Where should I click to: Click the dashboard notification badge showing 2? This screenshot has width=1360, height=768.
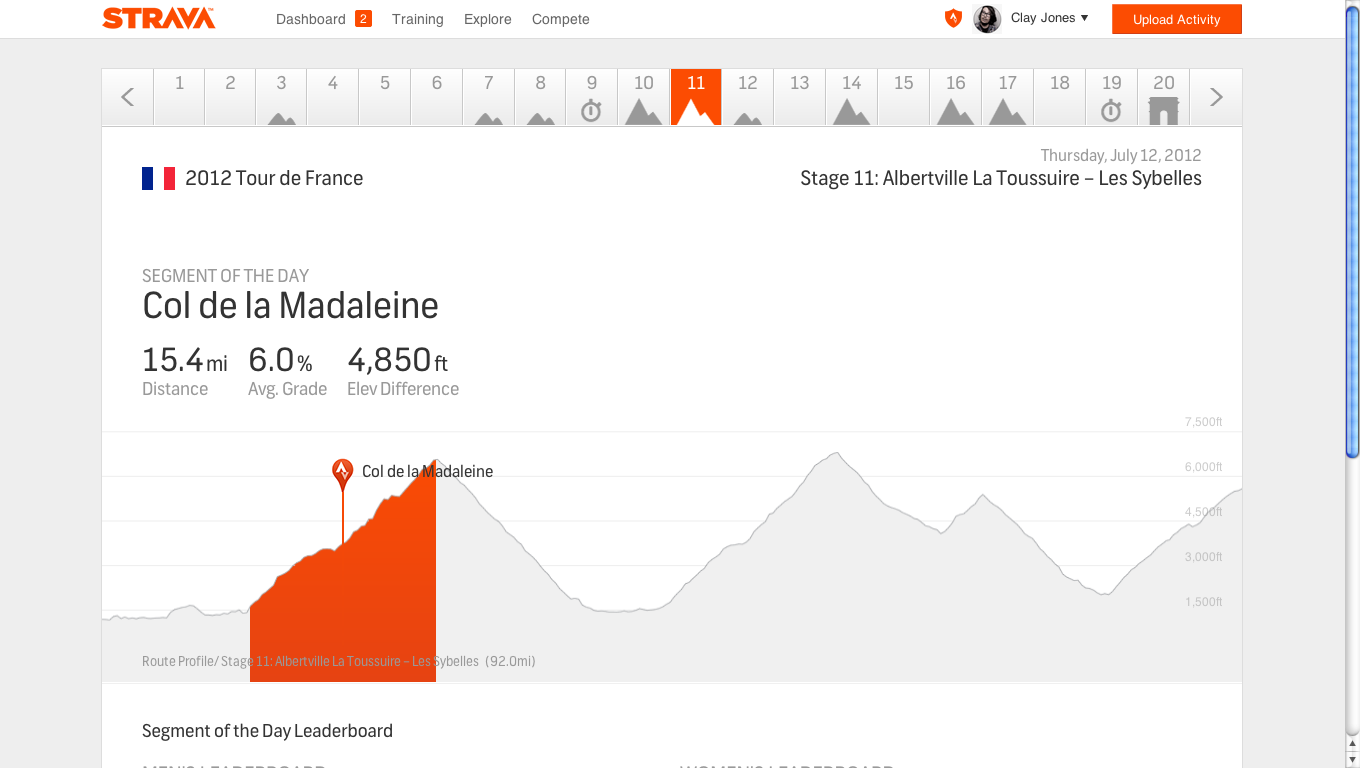(363, 19)
